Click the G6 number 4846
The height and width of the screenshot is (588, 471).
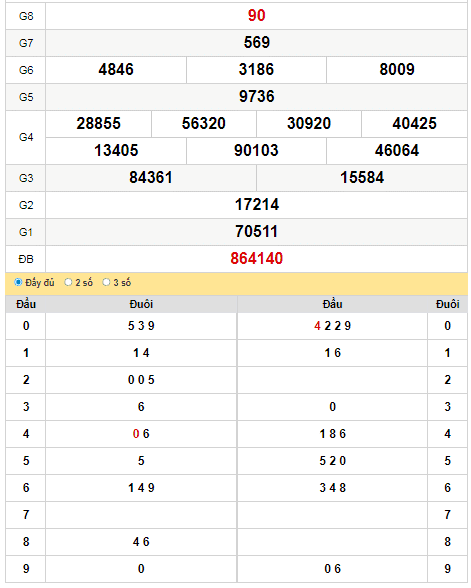click(x=116, y=70)
